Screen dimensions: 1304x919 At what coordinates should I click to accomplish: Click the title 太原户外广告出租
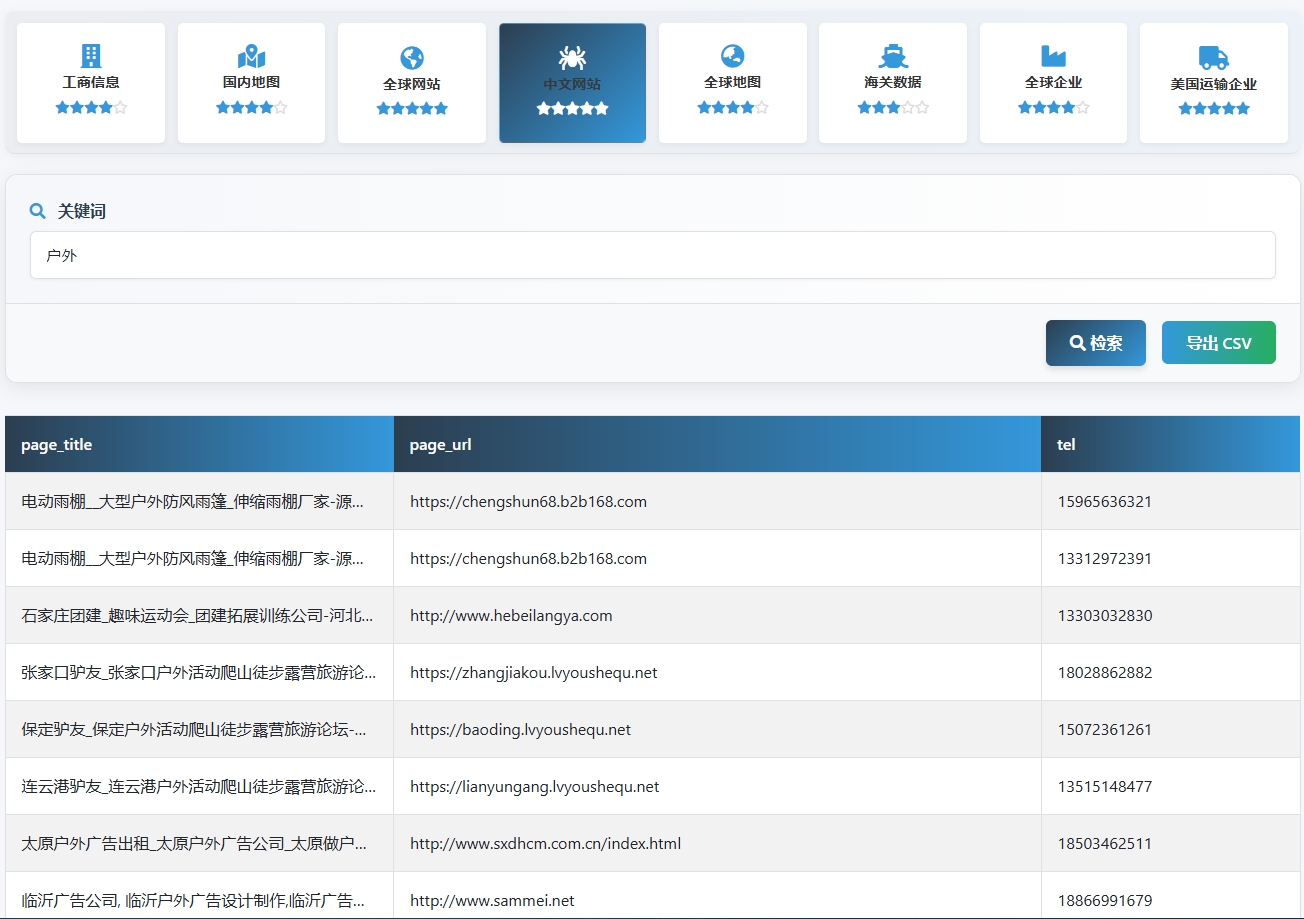[194, 843]
